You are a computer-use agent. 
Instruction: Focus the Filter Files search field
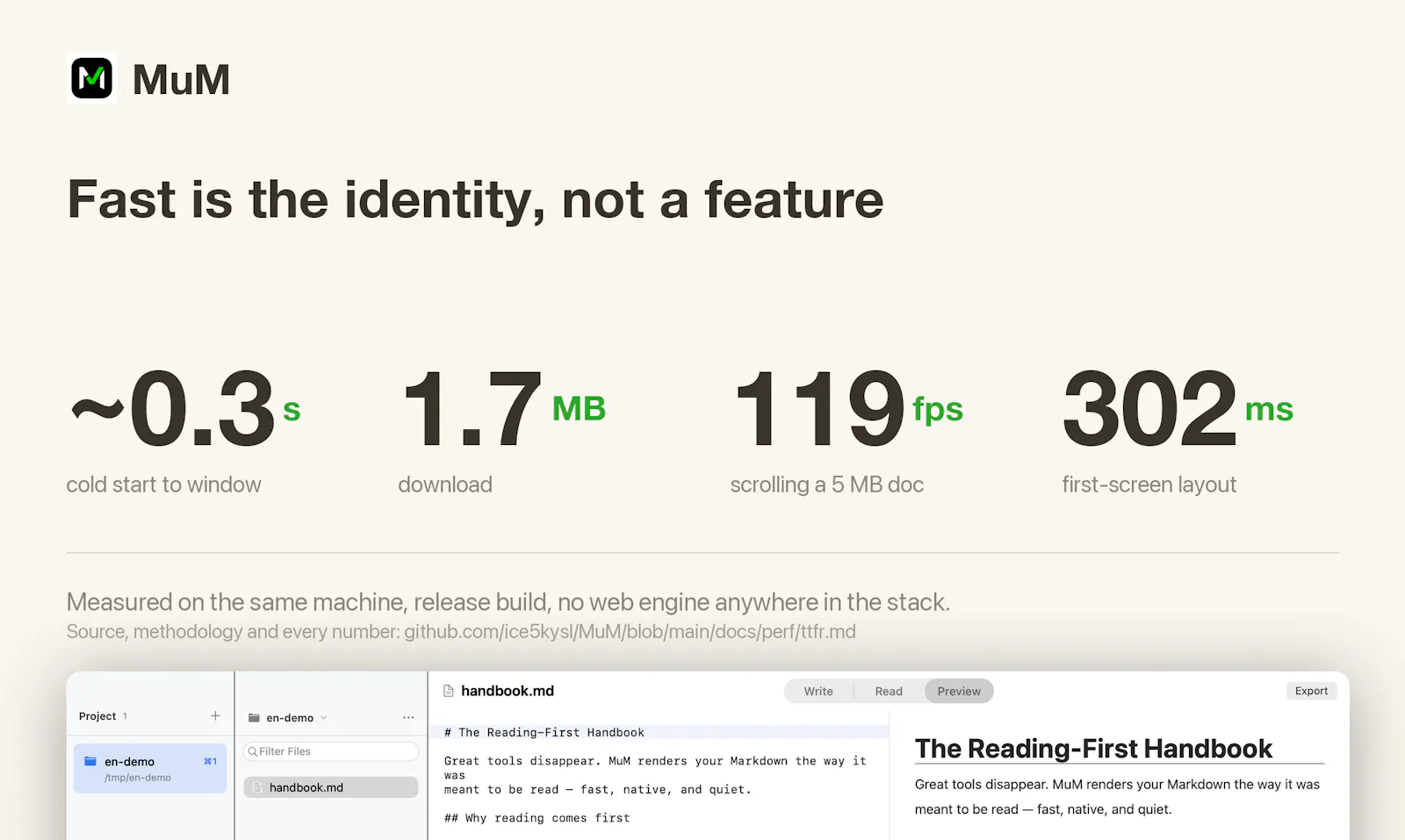(x=331, y=751)
